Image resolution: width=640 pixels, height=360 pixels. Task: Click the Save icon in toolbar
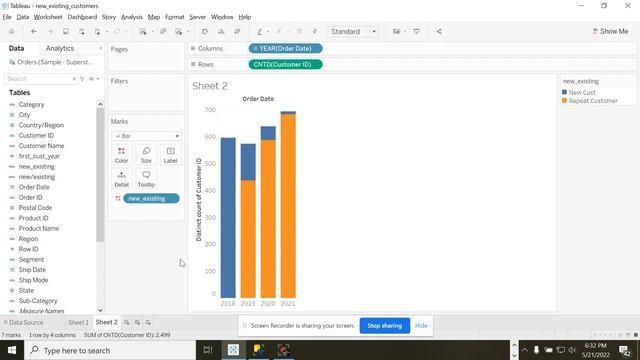coord(66,31)
